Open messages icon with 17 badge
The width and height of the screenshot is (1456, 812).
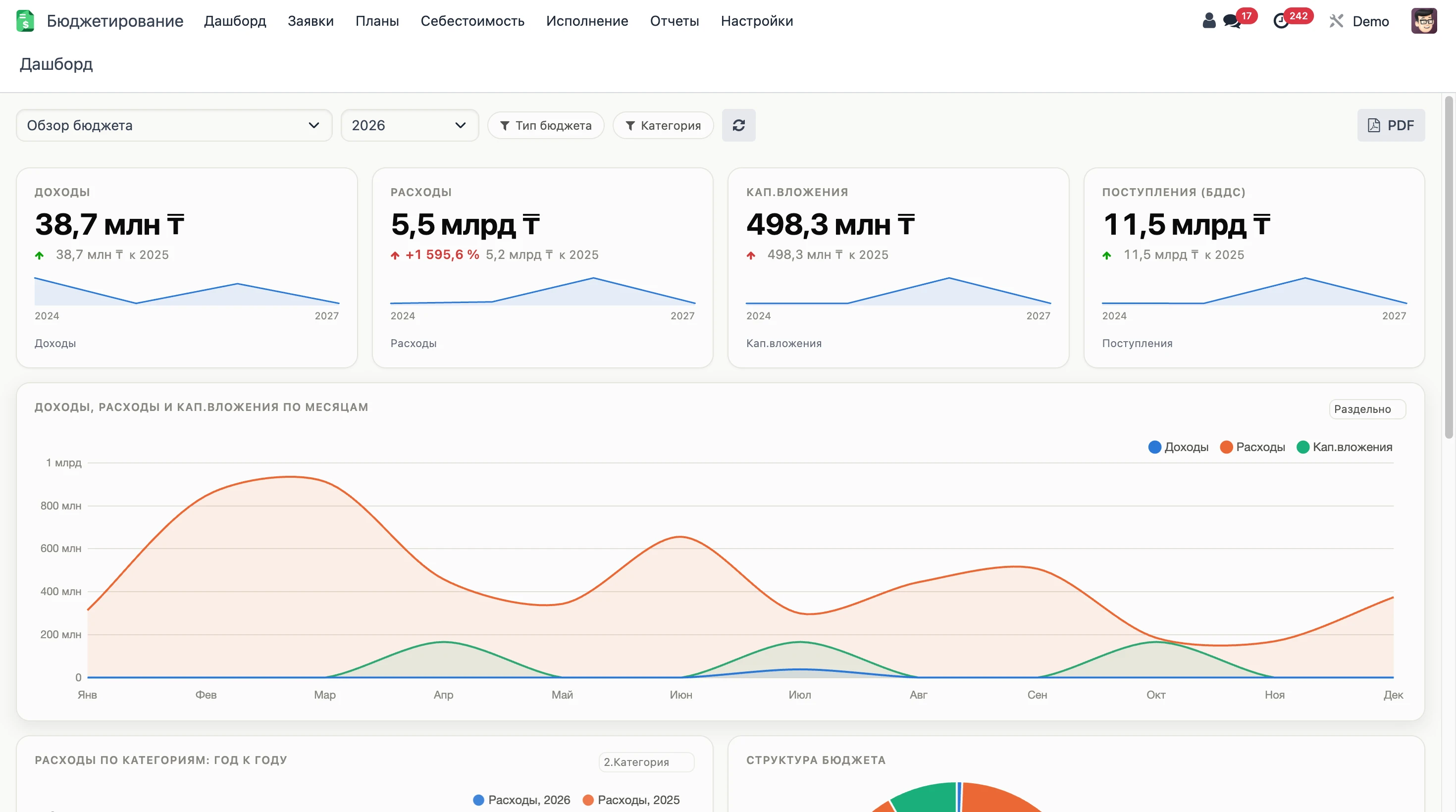click(x=1231, y=21)
